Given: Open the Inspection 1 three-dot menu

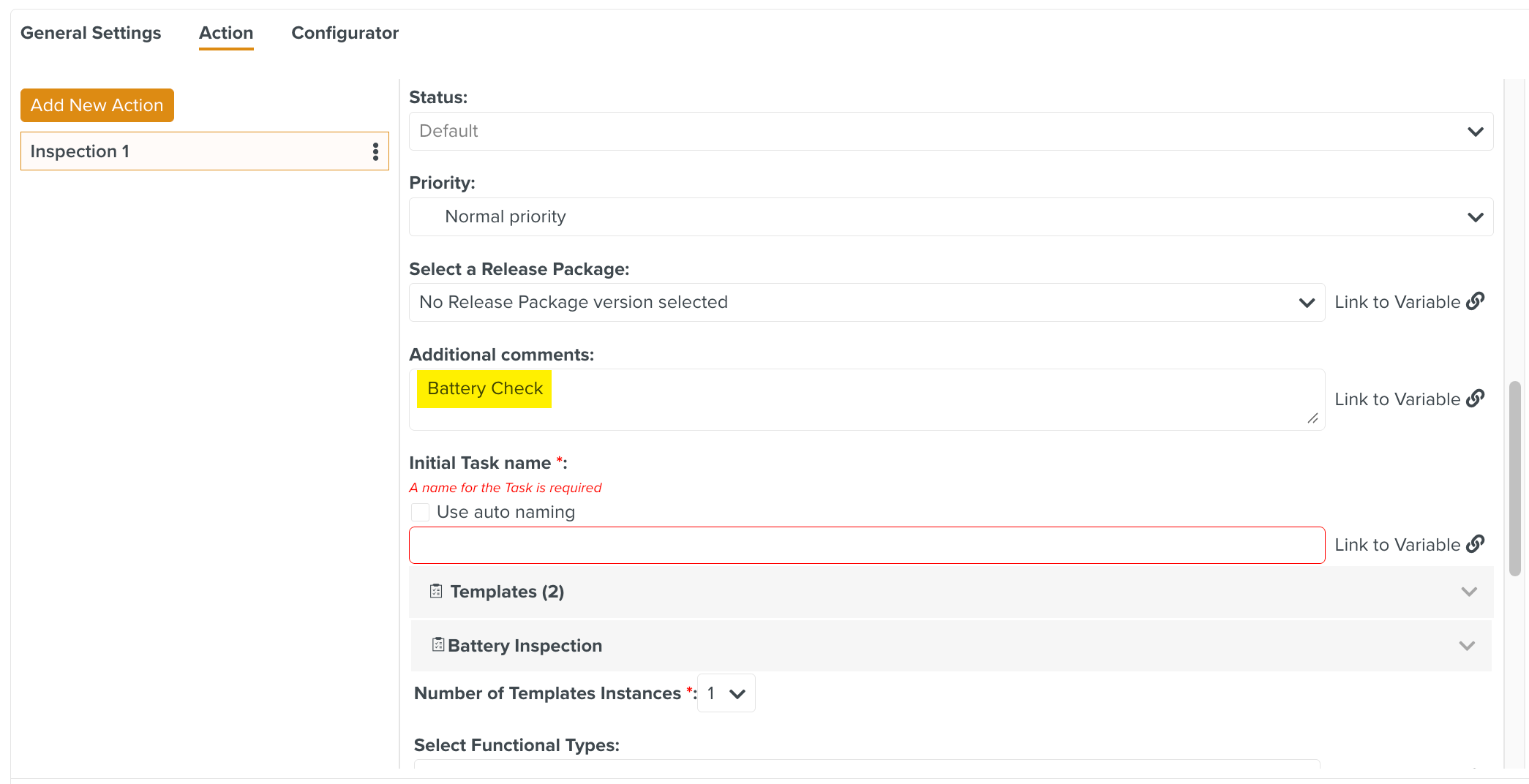Looking at the screenshot, I should pos(375,151).
